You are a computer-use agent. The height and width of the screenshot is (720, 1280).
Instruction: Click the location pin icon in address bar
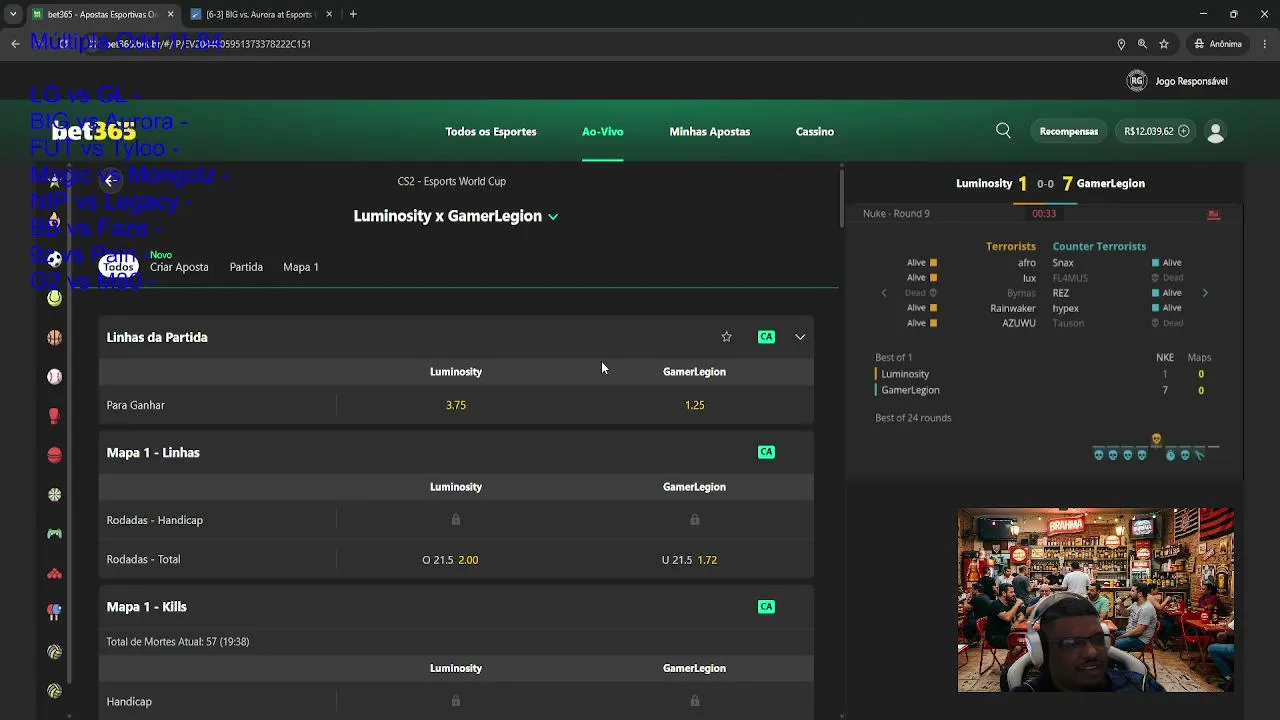point(1121,44)
